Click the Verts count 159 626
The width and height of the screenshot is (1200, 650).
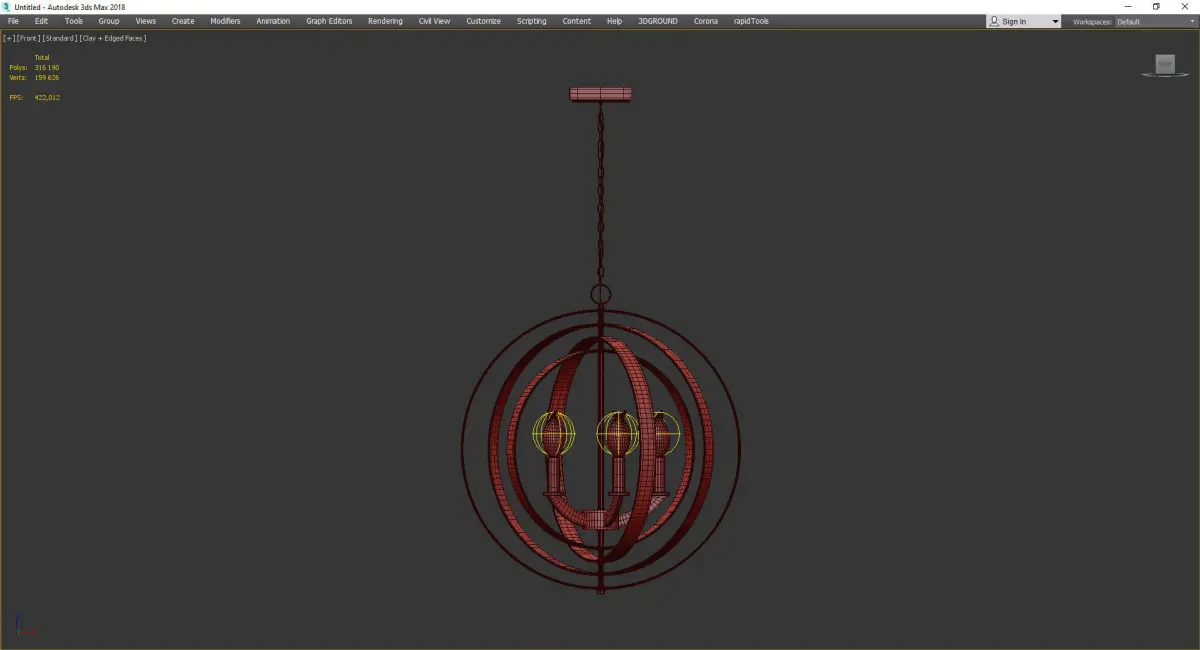coord(46,77)
